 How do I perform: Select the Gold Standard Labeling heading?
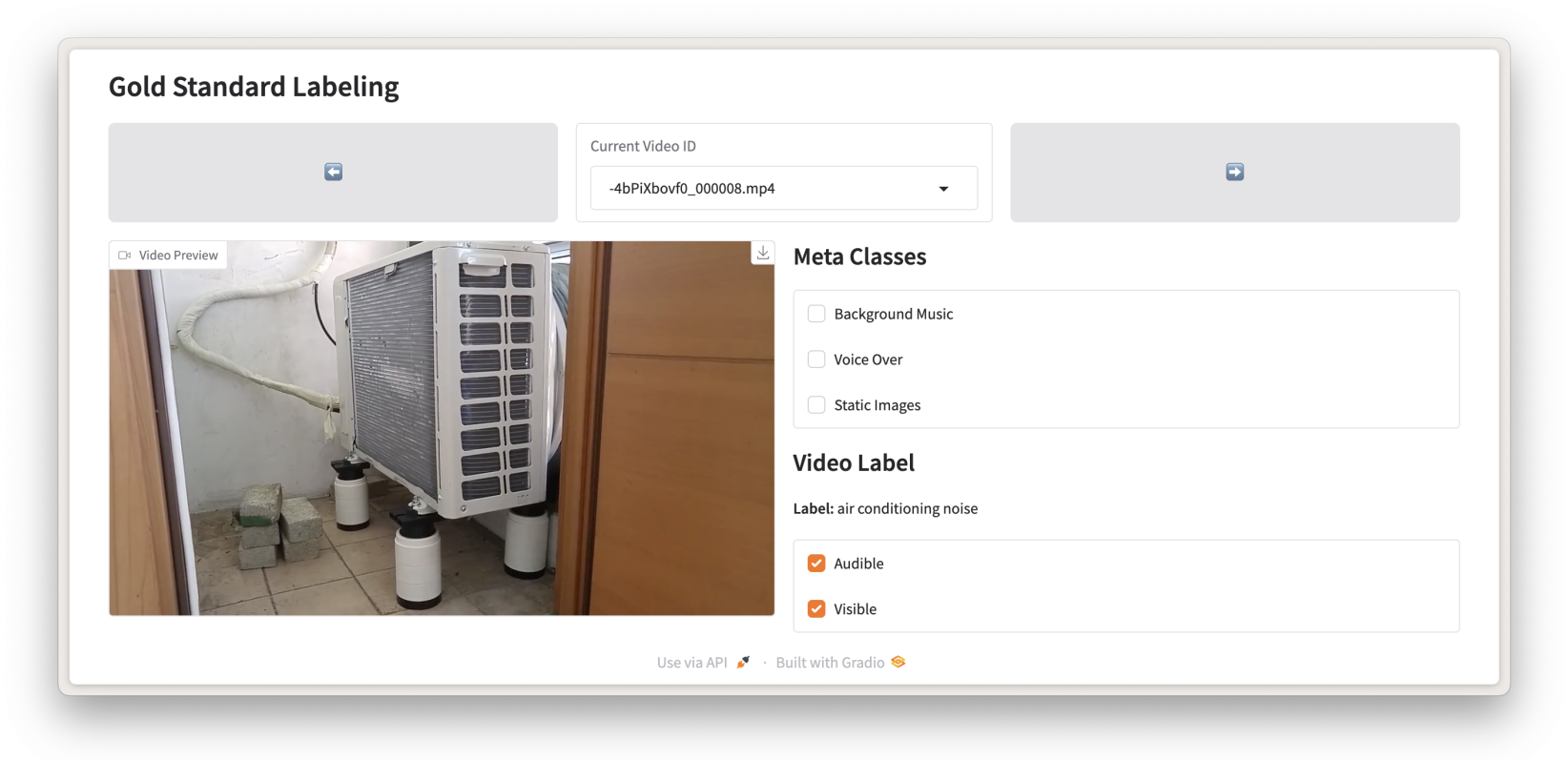(254, 87)
